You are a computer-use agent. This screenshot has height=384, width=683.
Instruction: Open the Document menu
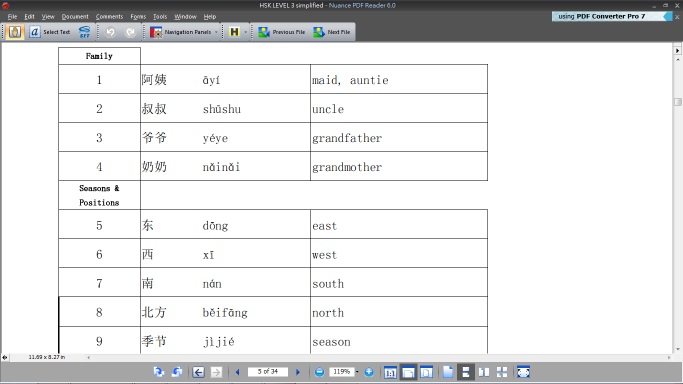75,17
